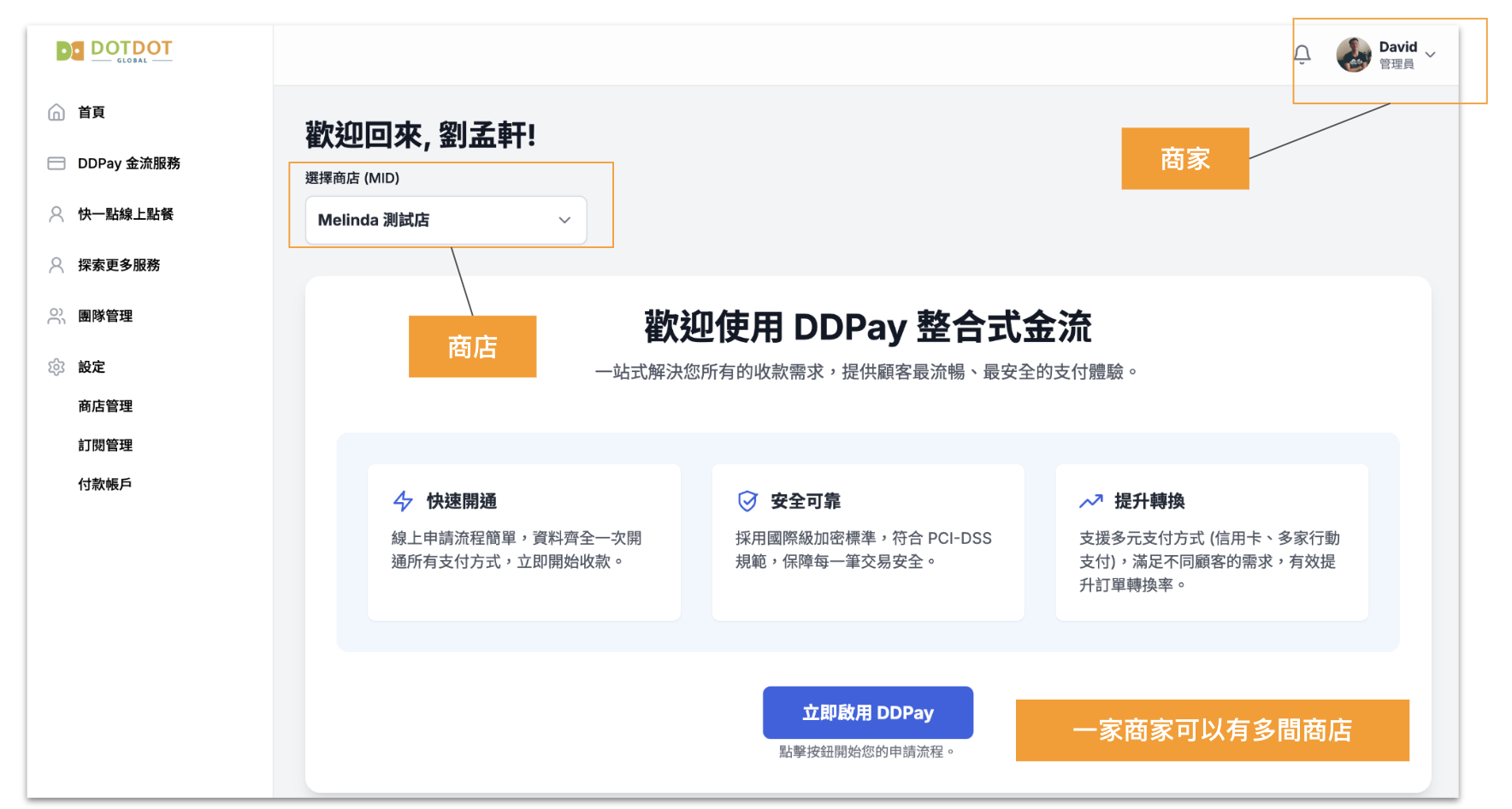
Task: Click the 選擇商店 (MID) field label
Action: pyautogui.click(x=352, y=178)
